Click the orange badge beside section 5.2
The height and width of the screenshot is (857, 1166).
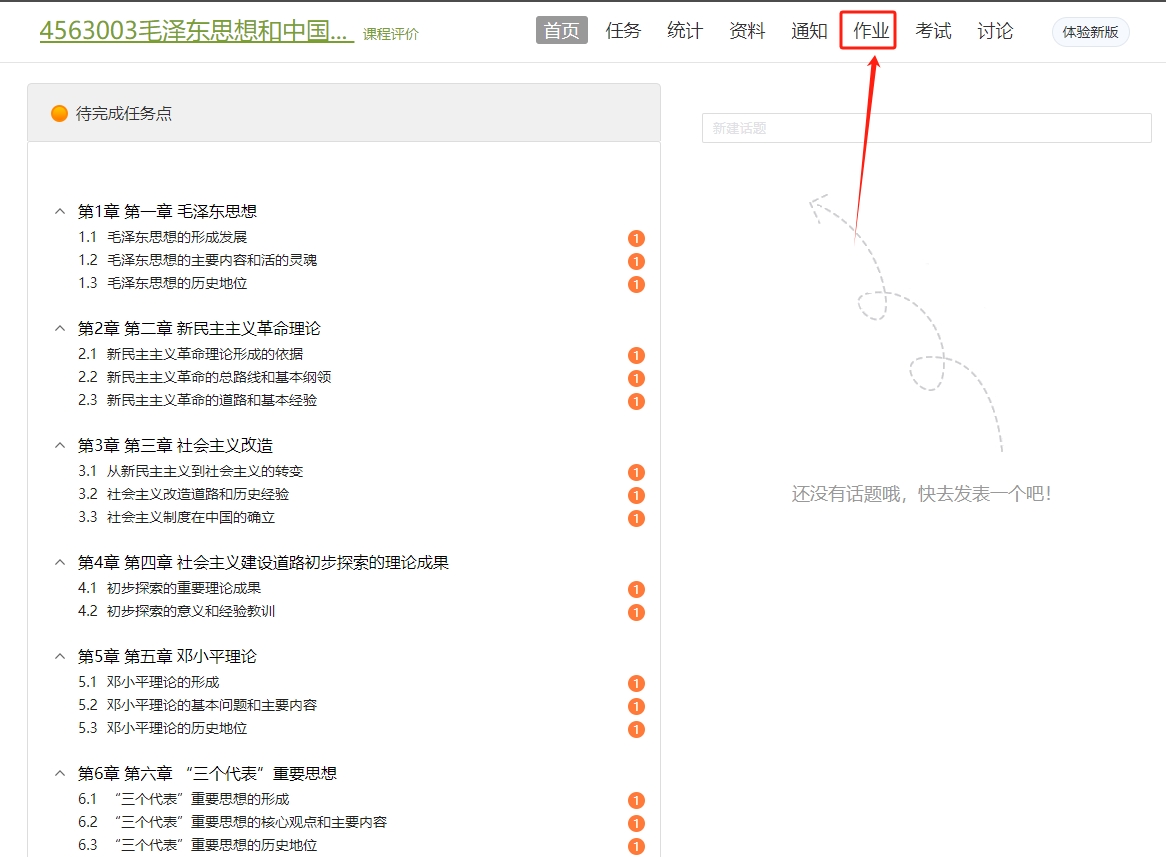coord(636,706)
